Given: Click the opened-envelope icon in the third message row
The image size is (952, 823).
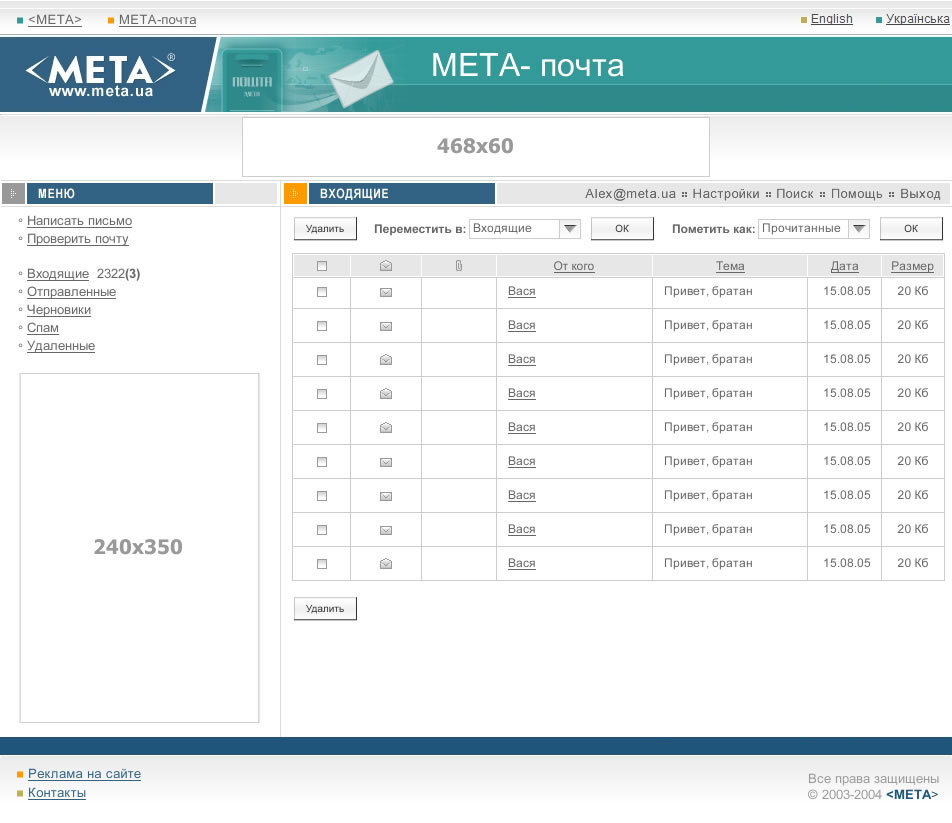Looking at the screenshot, I should click(x=386, y=360).
